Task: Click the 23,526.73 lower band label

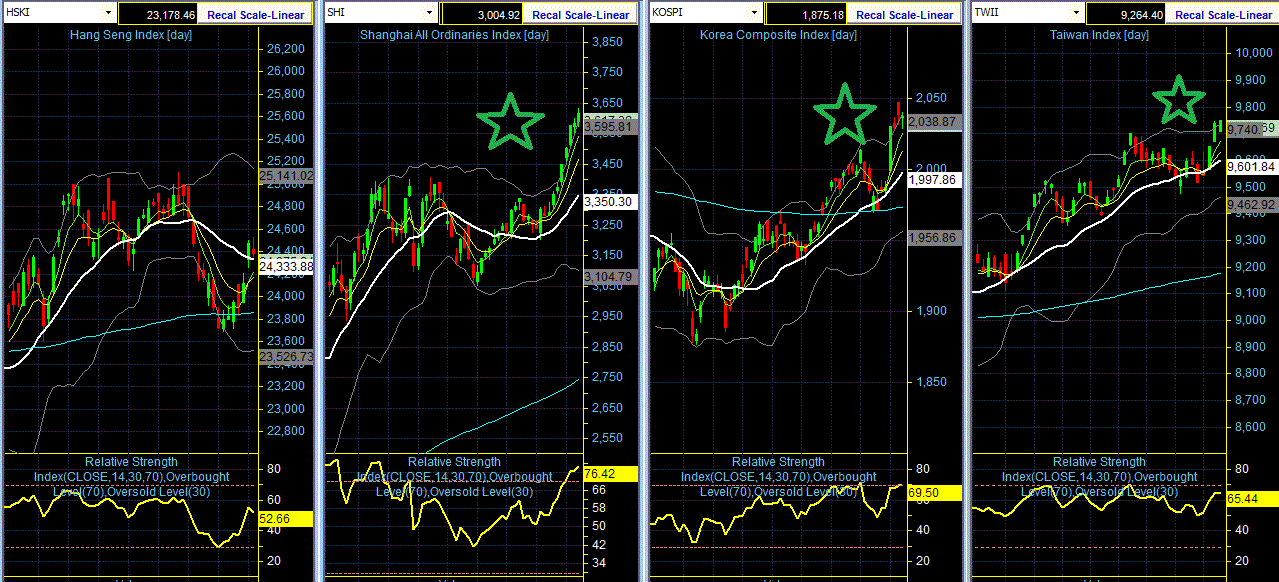Action: [x=286, y=357]
